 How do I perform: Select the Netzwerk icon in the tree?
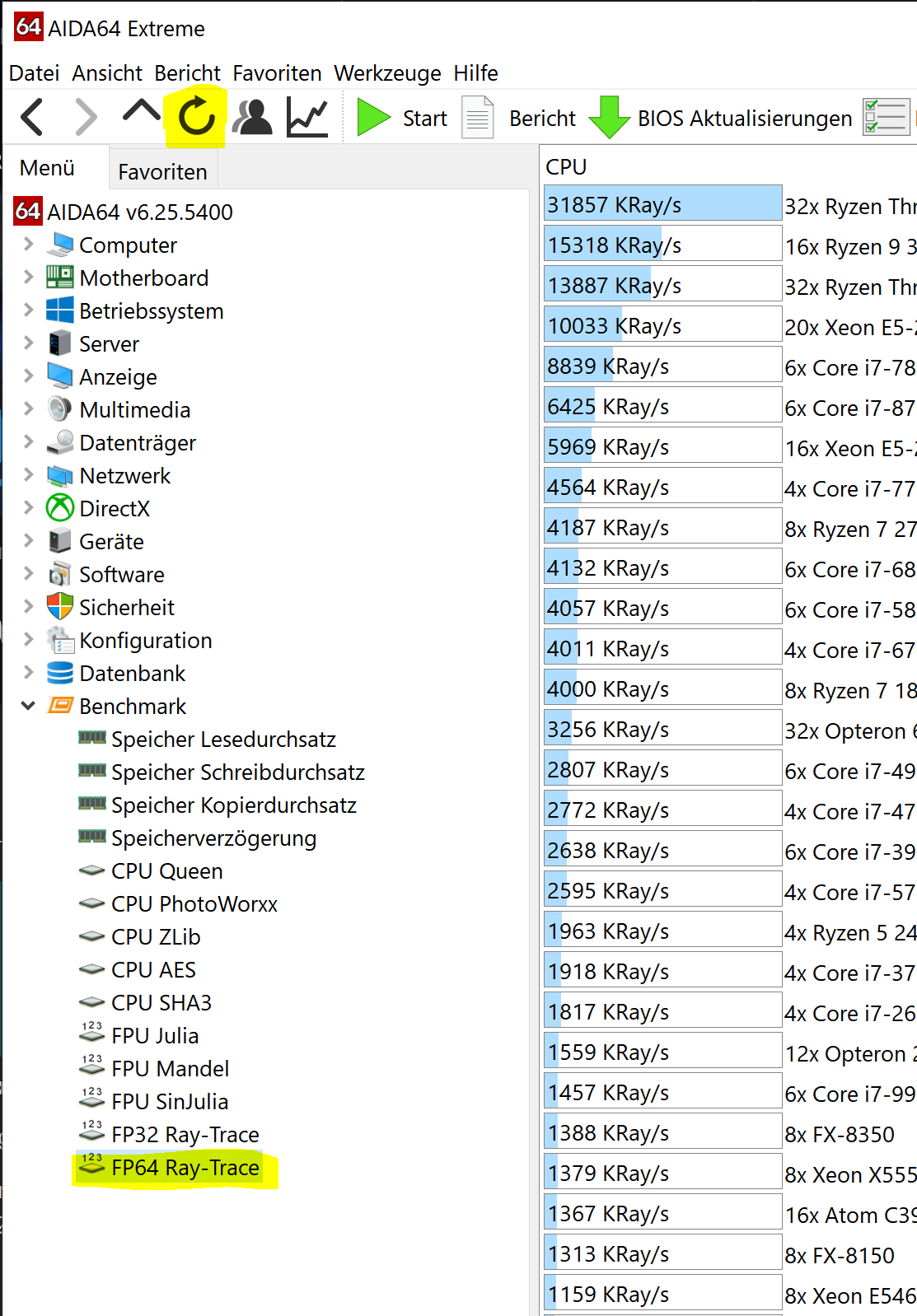60,475
